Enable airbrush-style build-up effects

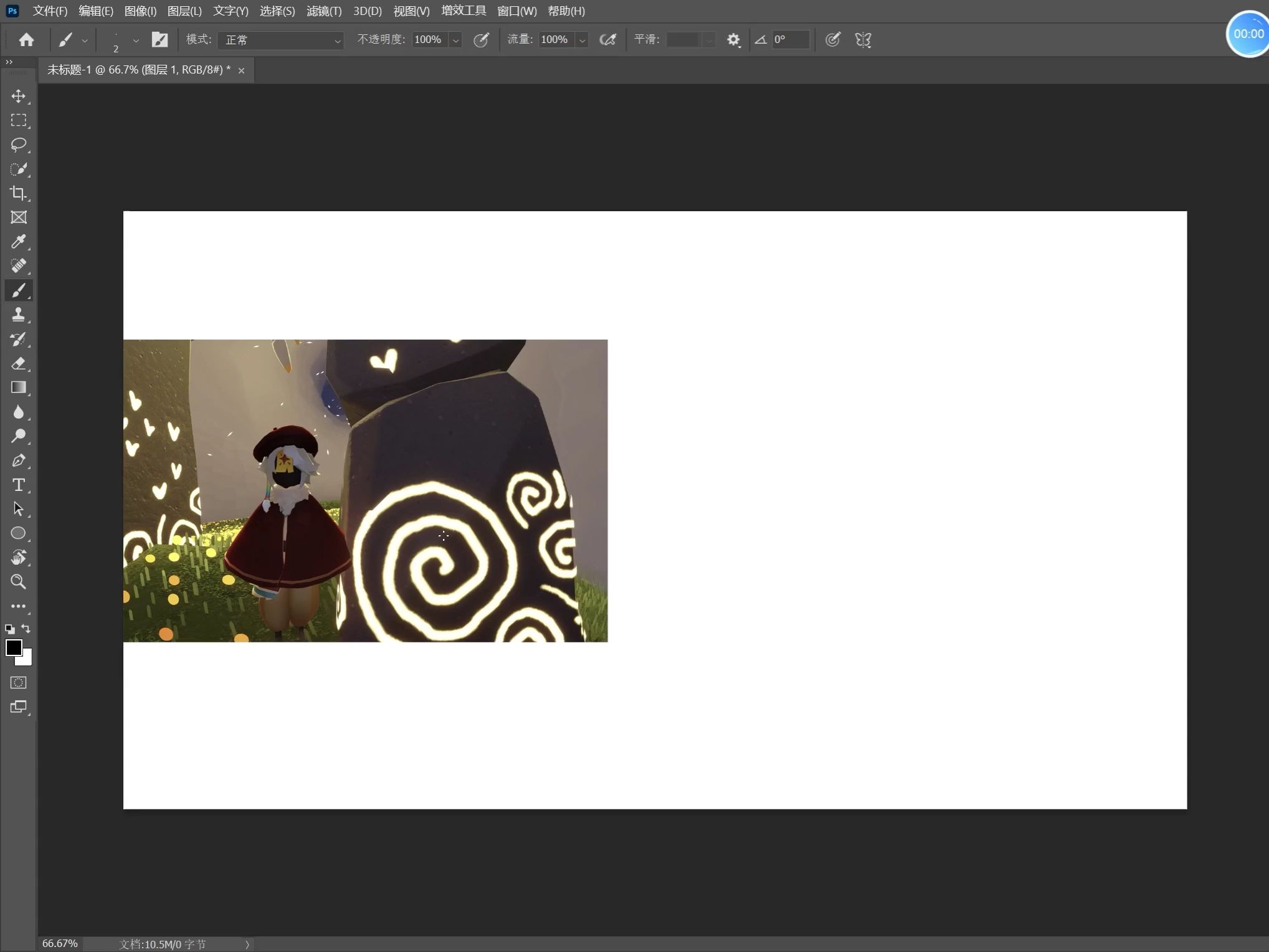click(607, 40)
